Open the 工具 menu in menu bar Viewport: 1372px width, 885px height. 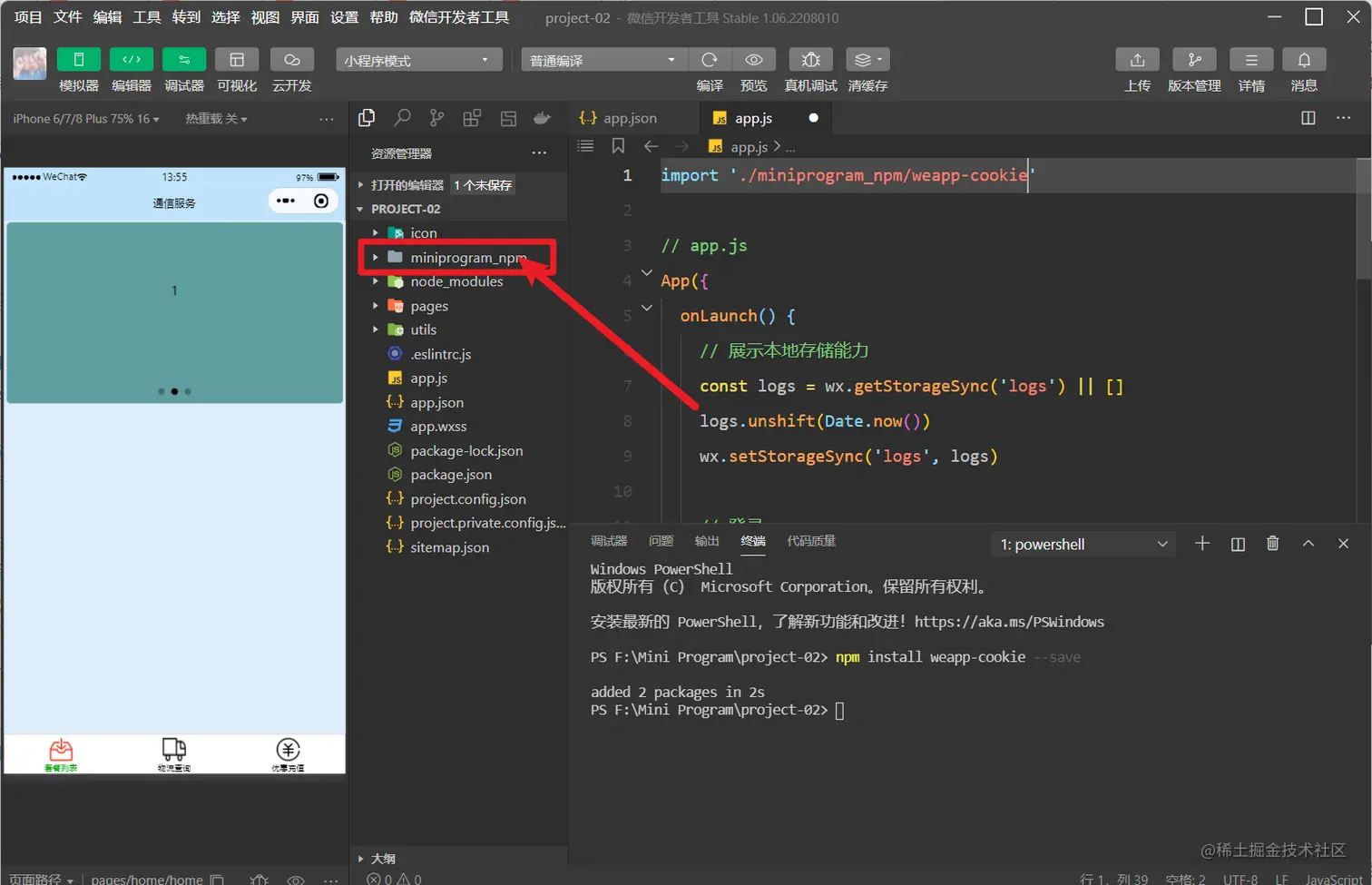146,17
